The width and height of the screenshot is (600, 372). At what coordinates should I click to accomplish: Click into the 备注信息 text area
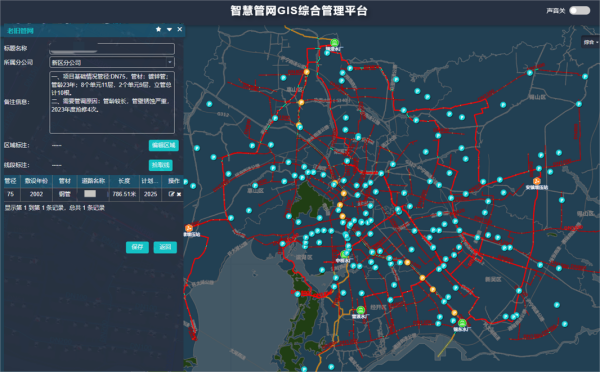(112, 102)
